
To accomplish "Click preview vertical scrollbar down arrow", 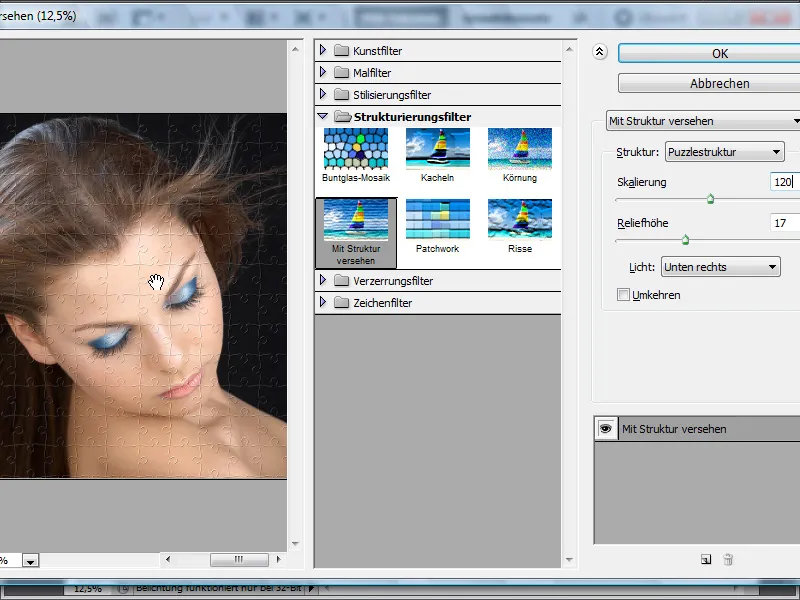I will pos(295,544).
